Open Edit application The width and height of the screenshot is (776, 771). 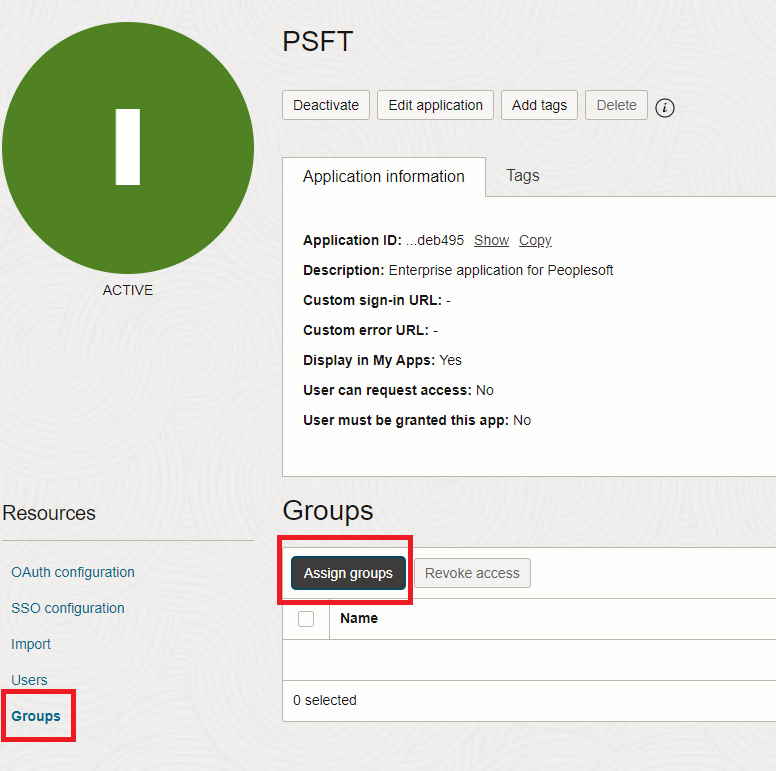[x=435, y=105]
